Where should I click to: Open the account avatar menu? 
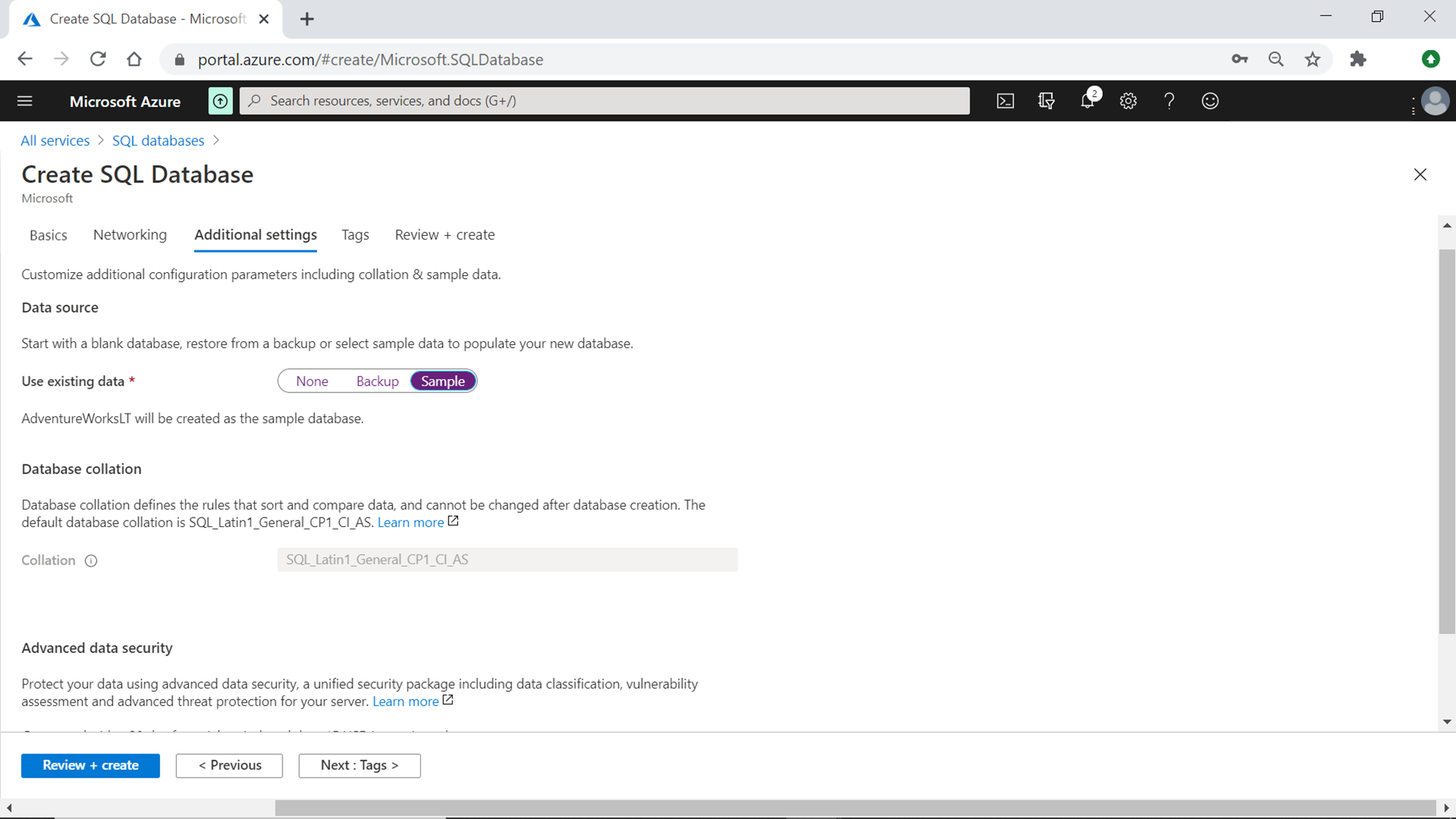click(1435, 101)
